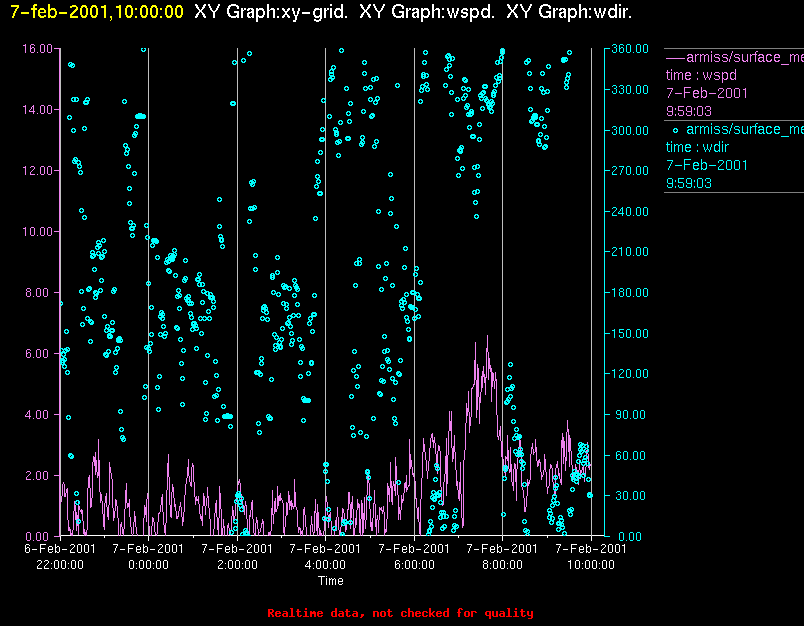Click the XY Graph:wspd title label
The image size is (804, 626).
[427, 12]
